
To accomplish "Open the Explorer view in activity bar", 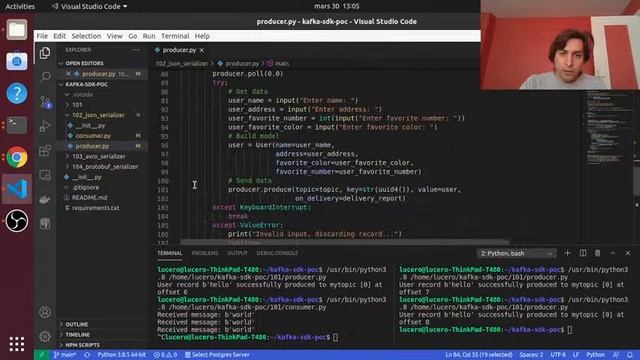I will pos(45,53).
